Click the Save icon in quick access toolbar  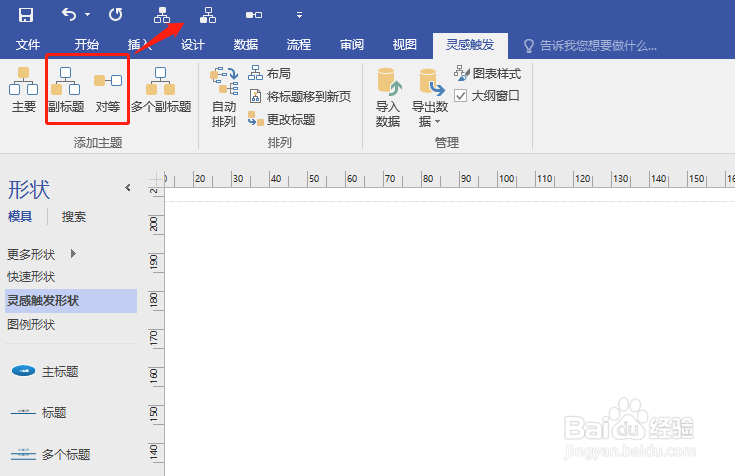(26, 15)
